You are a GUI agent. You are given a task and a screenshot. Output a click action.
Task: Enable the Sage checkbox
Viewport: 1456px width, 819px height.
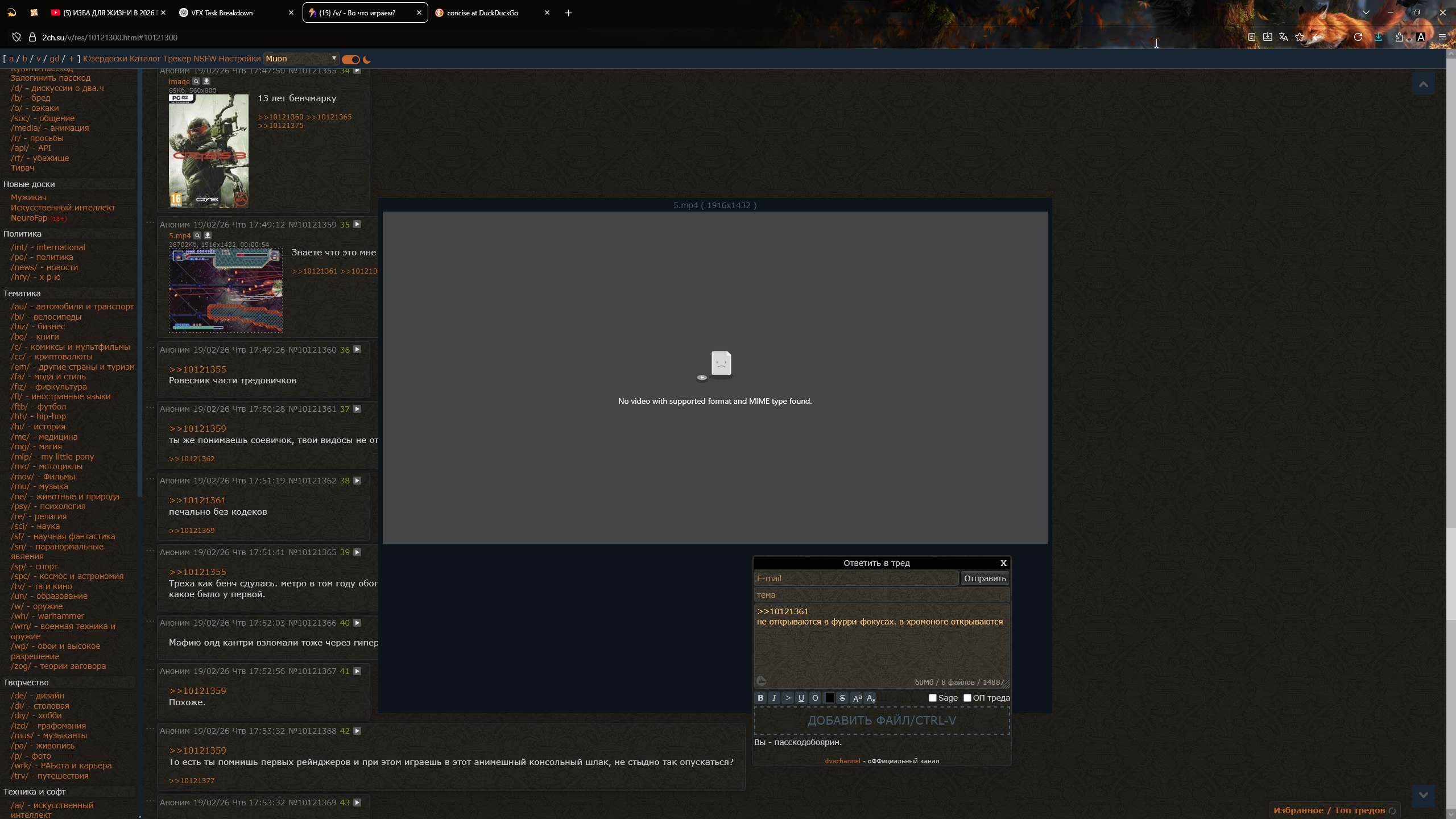pyautogui.click(x=933, y=698)
